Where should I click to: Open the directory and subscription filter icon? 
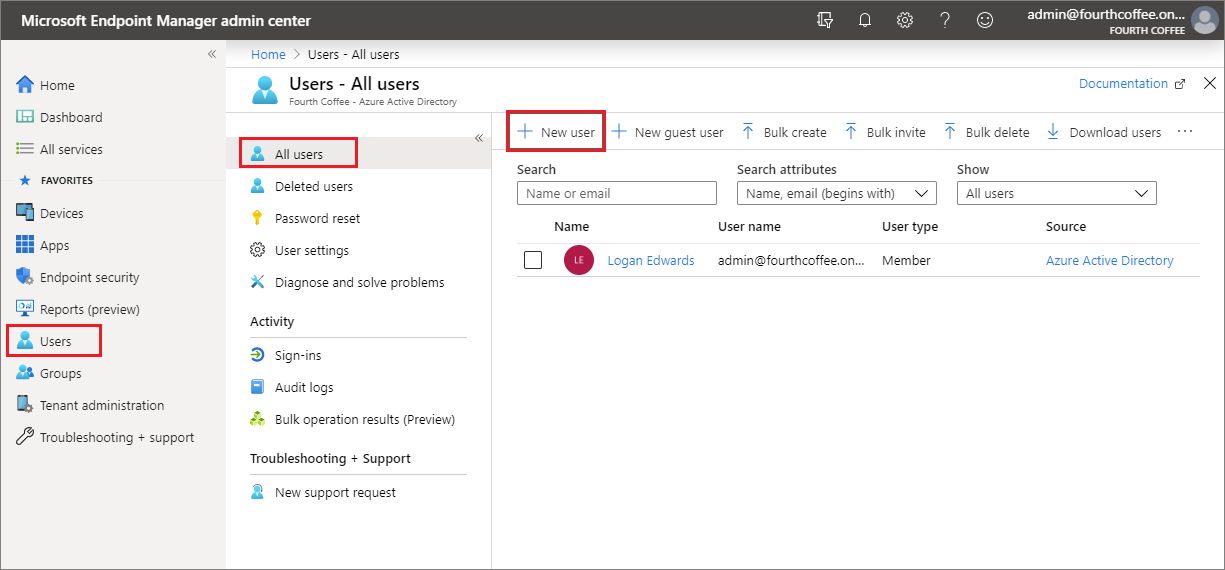point(825,20)
